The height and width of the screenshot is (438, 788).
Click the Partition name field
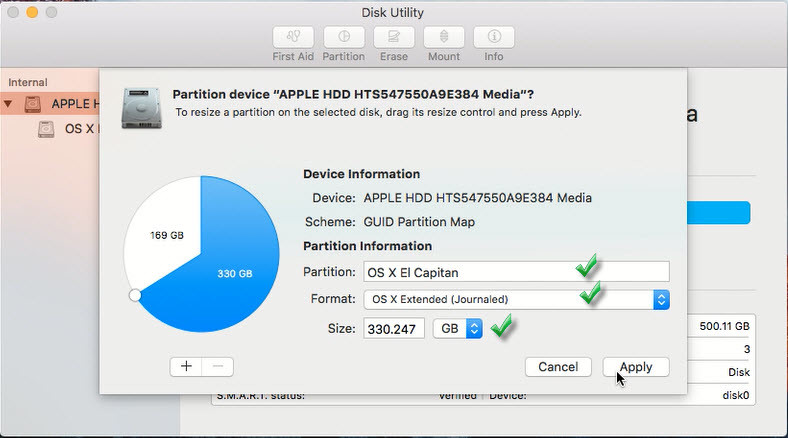click(x=516, y=272)
